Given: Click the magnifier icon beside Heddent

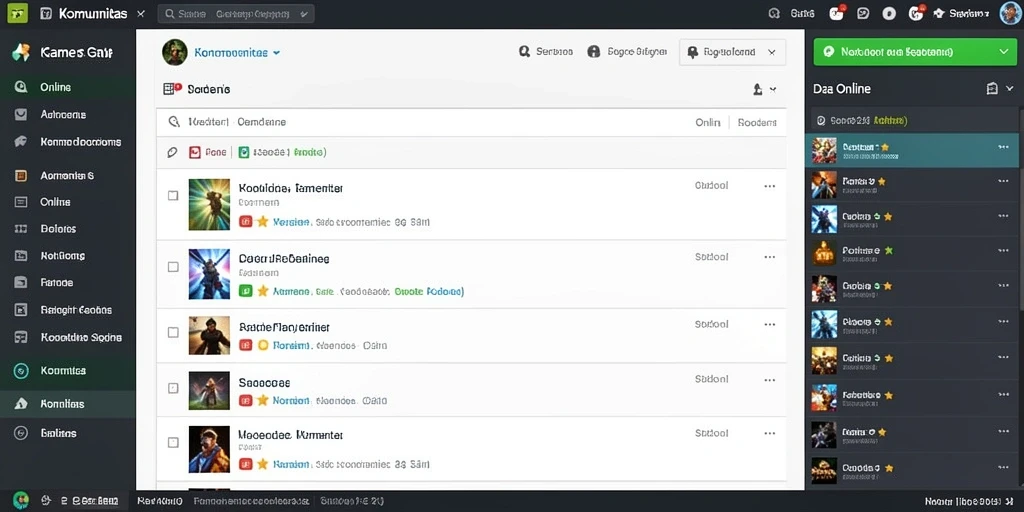Looking at the screenshot, I should 174,121.
